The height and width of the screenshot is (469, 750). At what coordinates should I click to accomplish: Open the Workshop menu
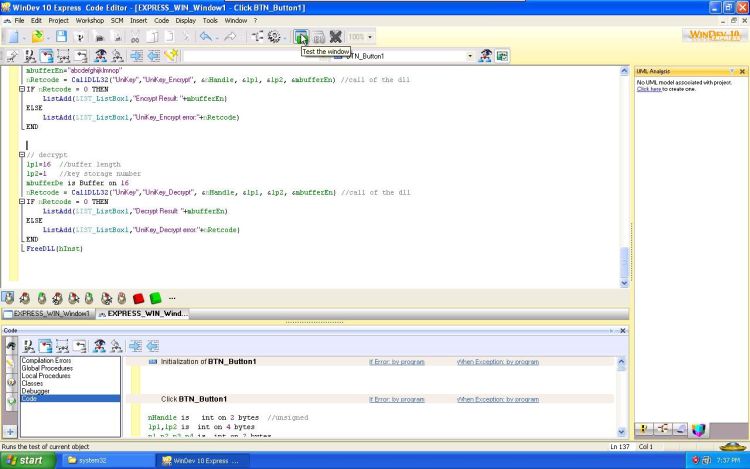[89, 21]
